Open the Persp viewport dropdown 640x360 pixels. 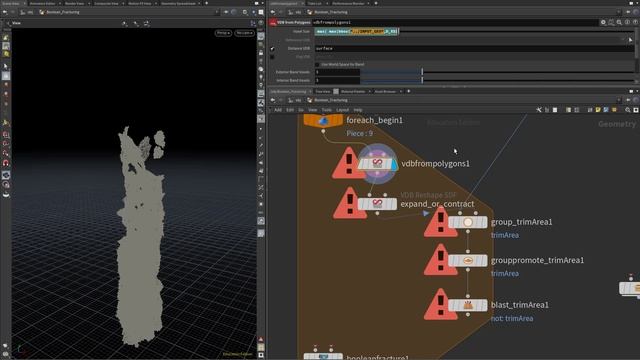[223, 33]
